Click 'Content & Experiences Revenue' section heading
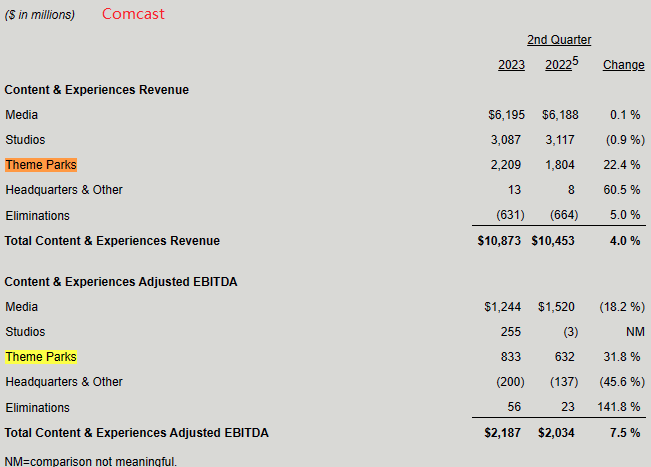 [97, 90]
